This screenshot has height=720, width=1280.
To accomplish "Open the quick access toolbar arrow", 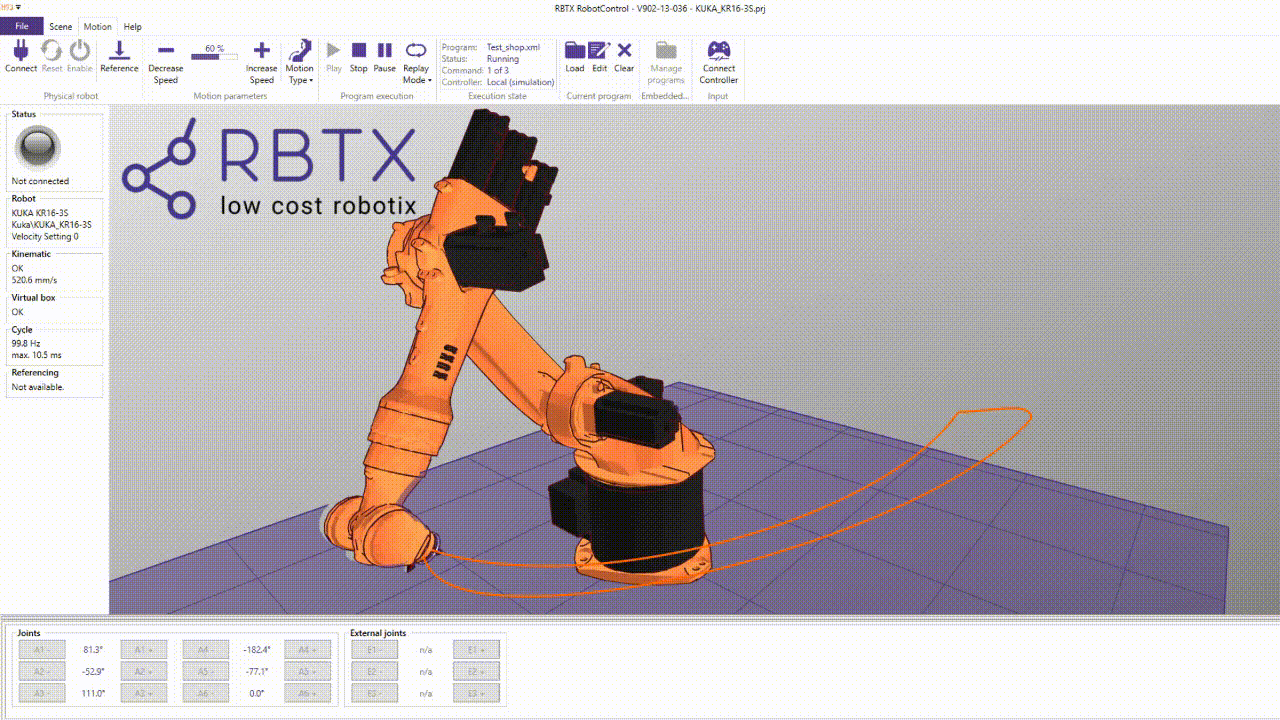I will point(18,8).
